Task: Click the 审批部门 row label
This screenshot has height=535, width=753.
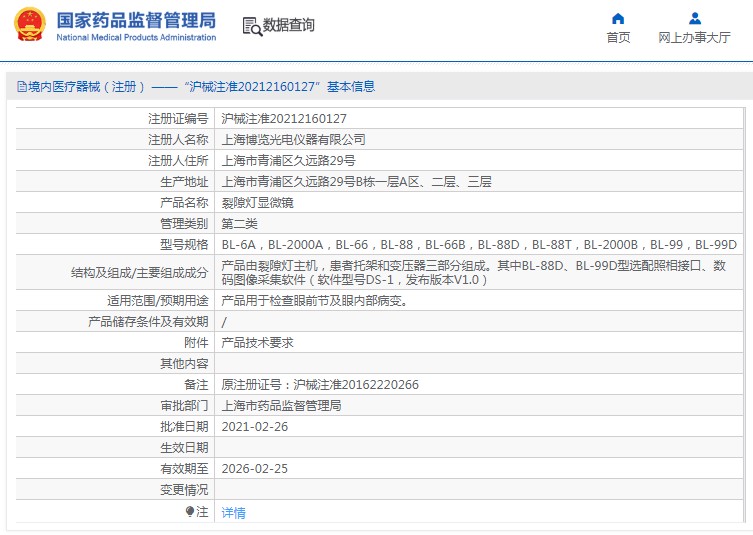Action: (x=184, y=406)
